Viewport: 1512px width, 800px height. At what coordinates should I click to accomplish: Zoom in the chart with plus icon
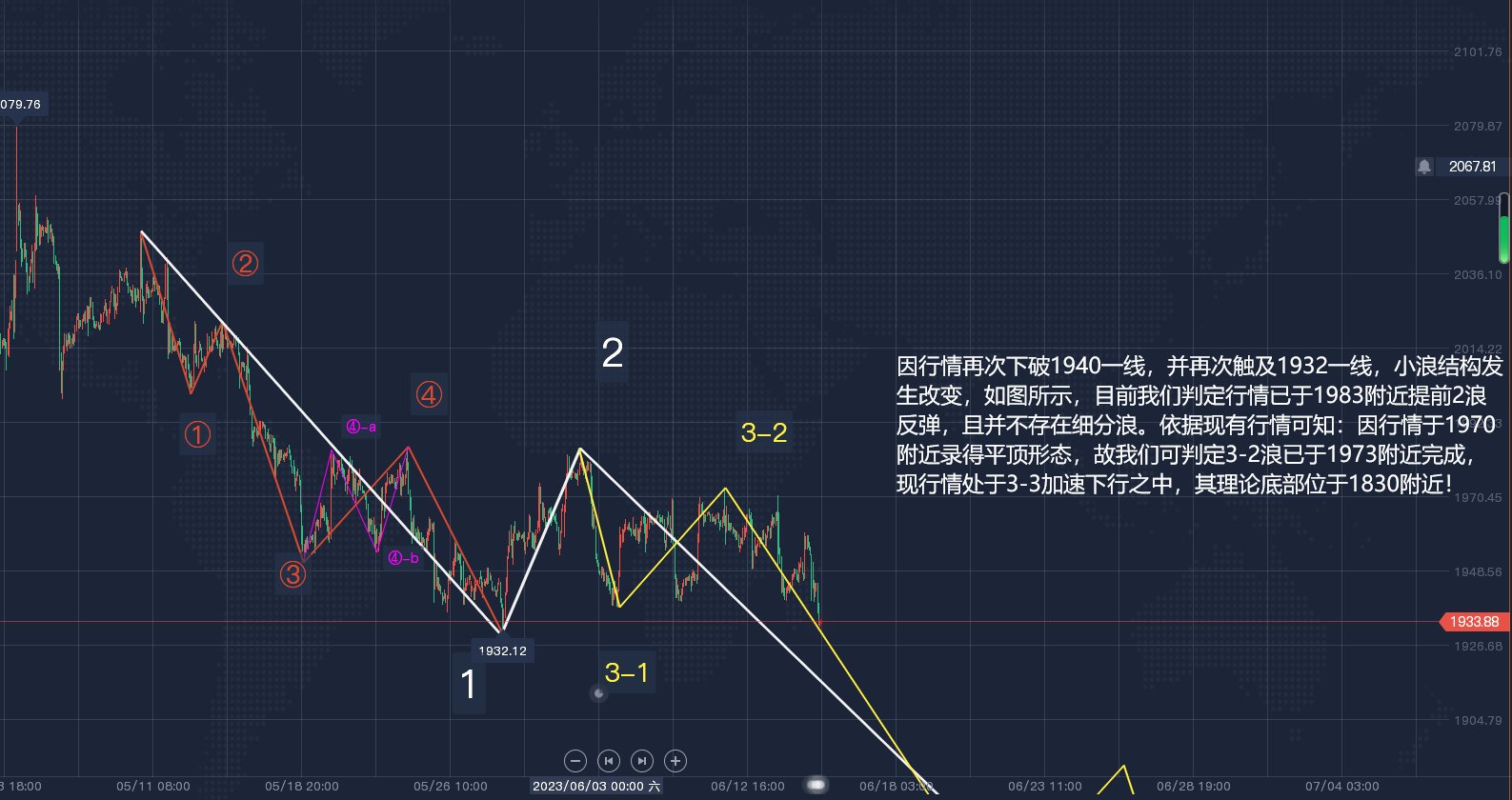[x=675, y=761]
